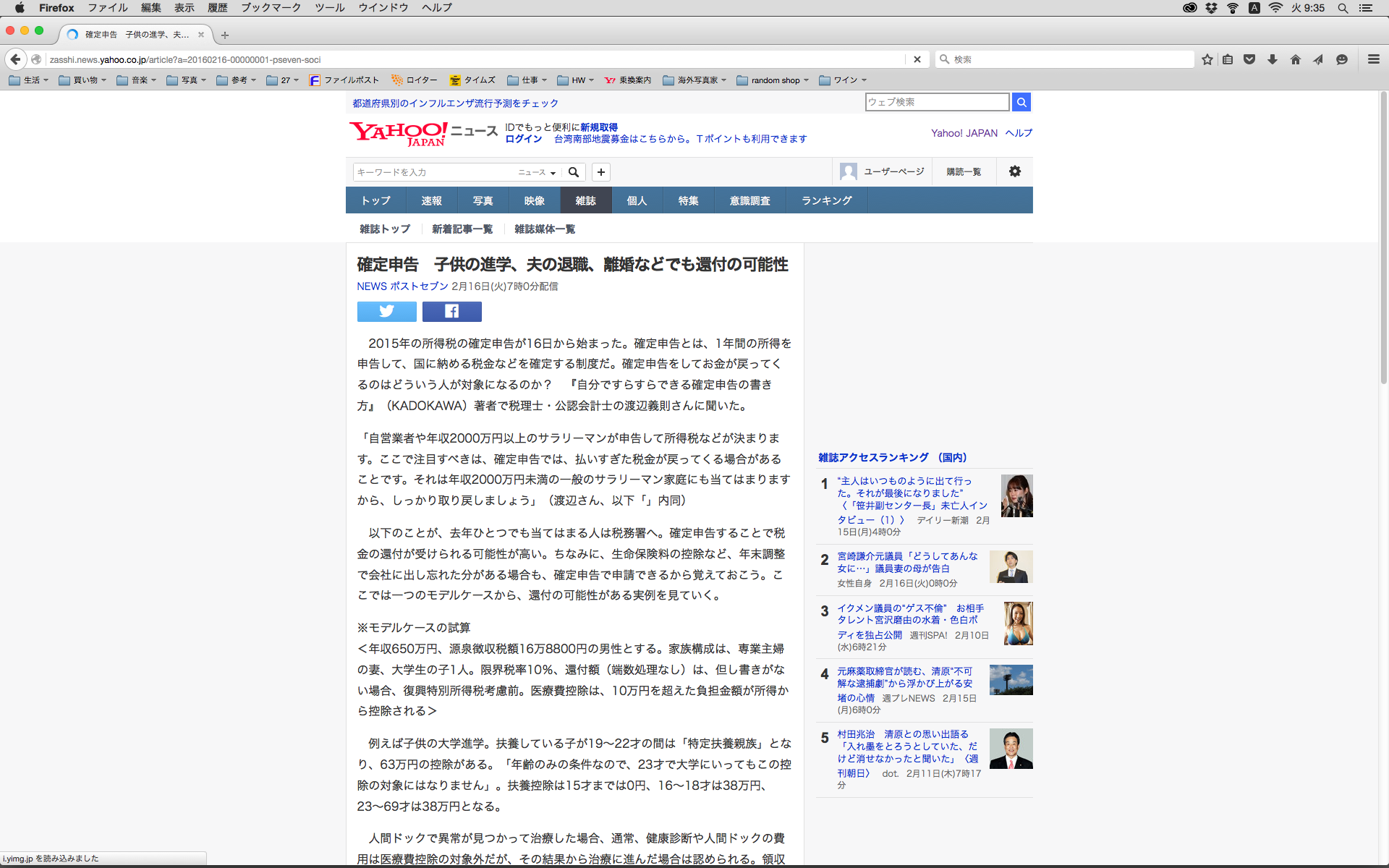Bookmark this page with star icon
This screenshot has width=1389, height=868.
1207,59
